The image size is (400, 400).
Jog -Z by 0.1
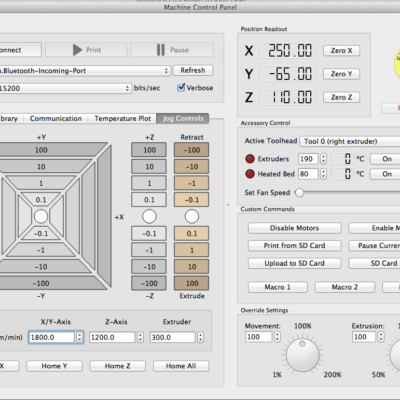click(x=149, y=233)
